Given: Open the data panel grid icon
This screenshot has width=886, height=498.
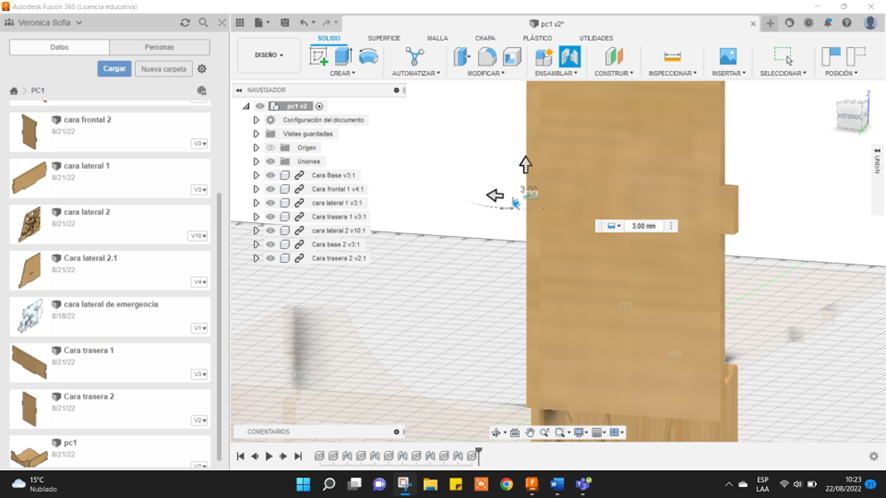Looking at the screenshot, I should (240, 23).
